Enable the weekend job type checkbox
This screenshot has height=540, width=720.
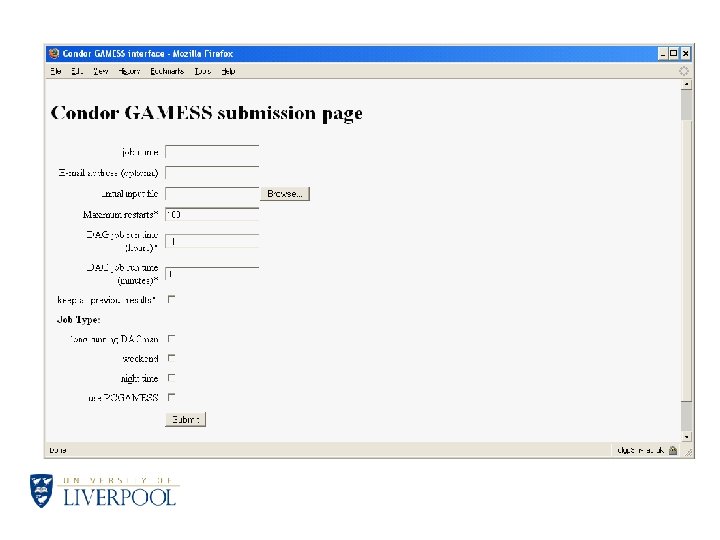[171, 358]
